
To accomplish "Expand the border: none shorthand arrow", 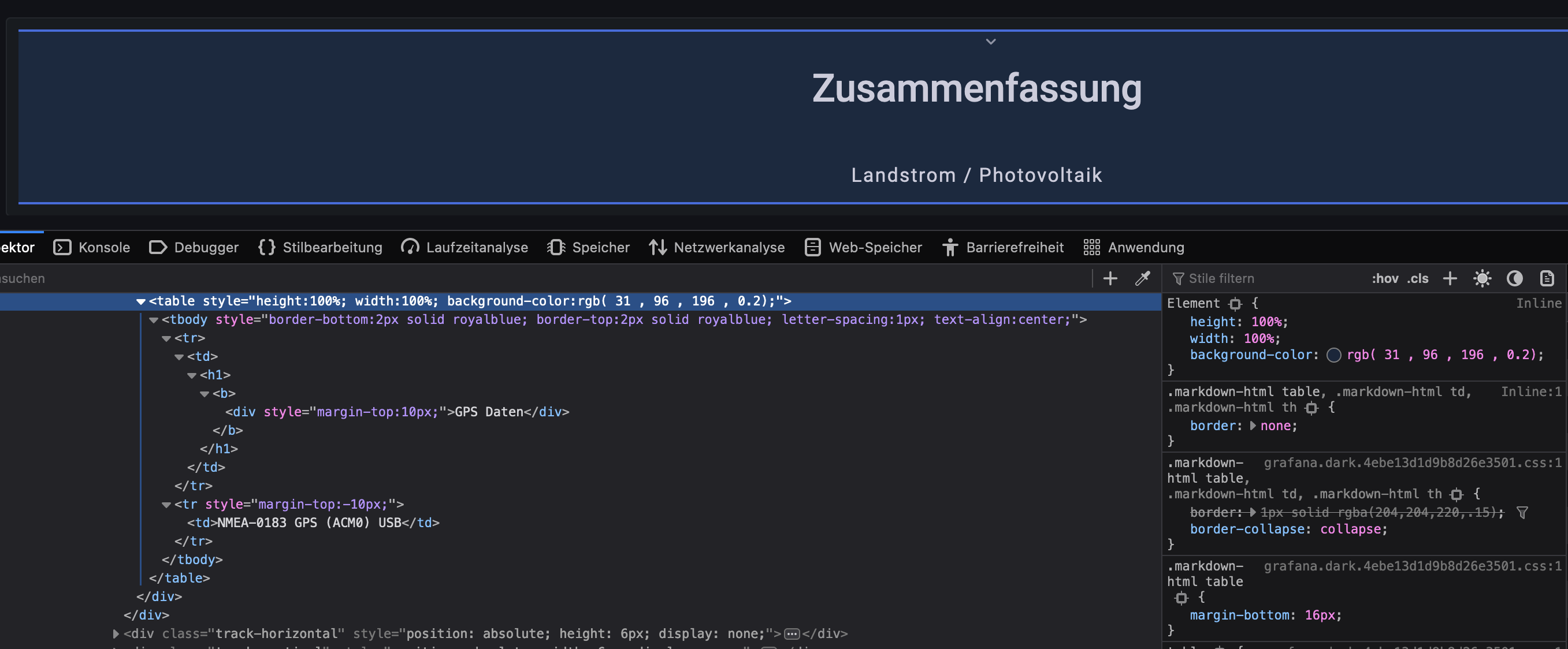I will pos(1253,426).
